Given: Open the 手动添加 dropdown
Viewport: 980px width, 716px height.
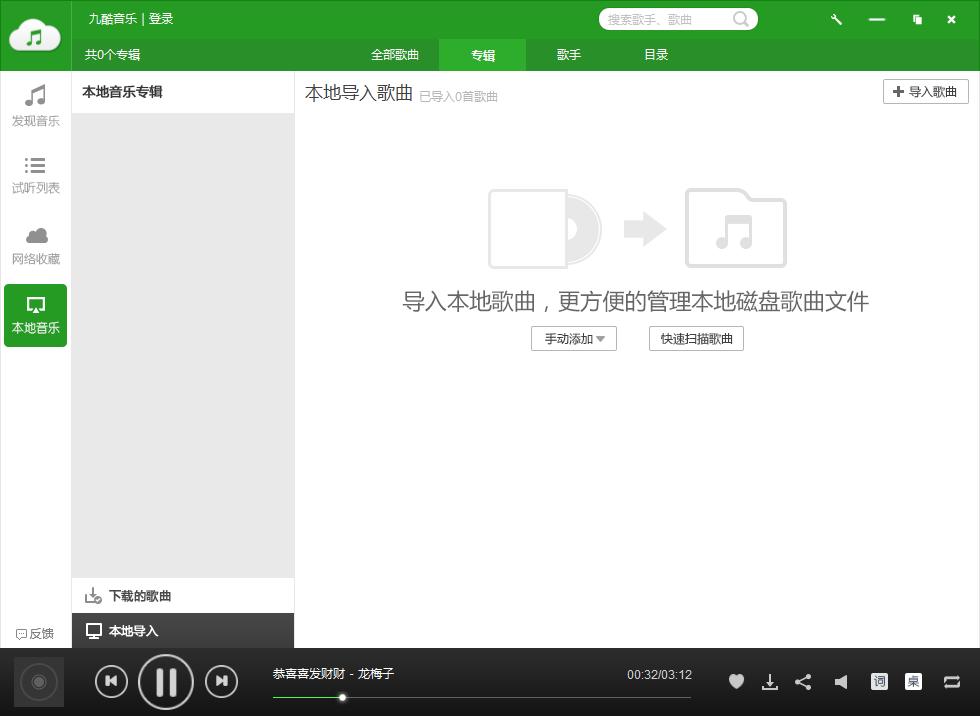Looking at the screenshot, I should (573, 338).
